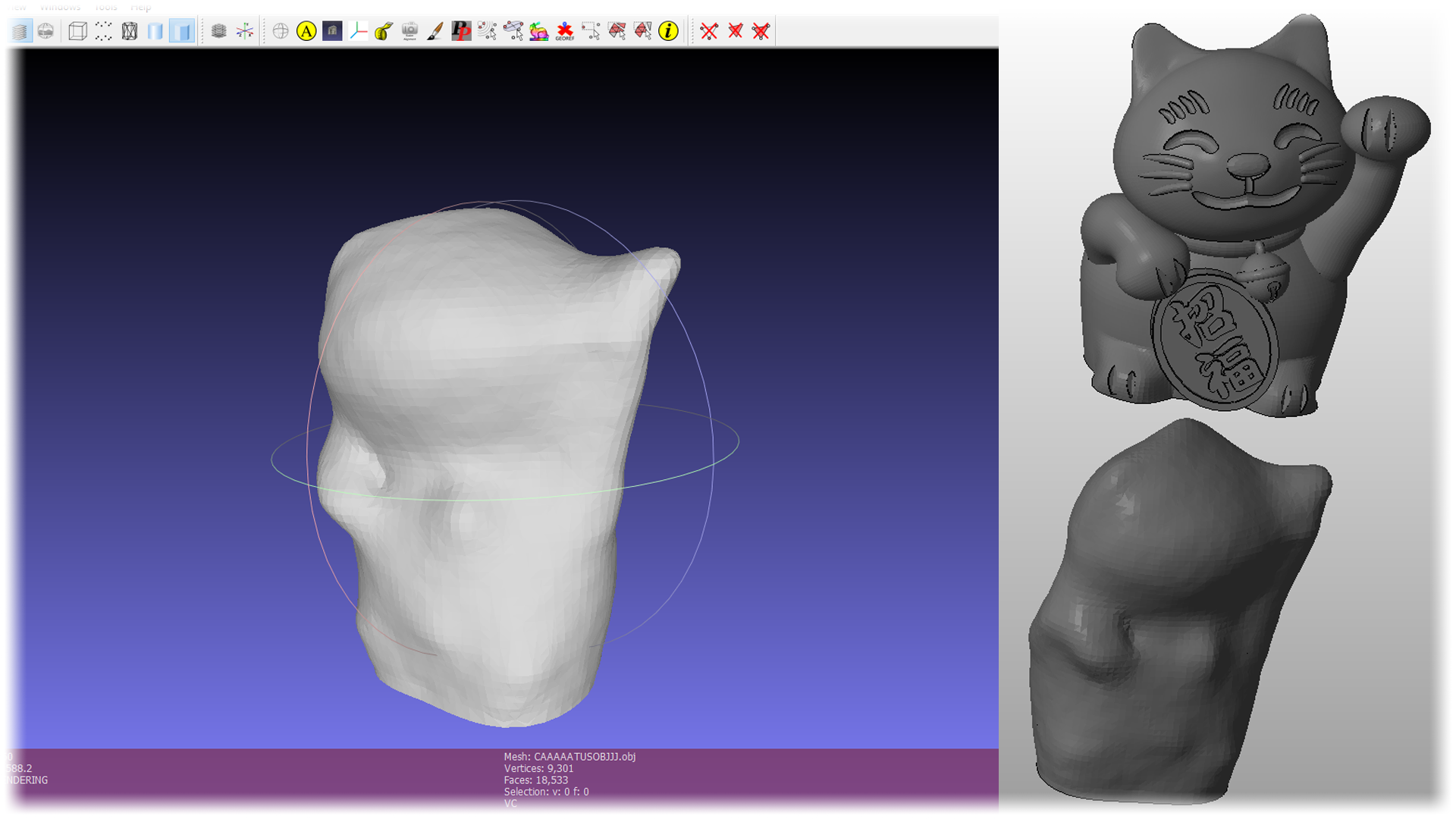Image resolution: width=1456 pixels, height=819 pixels.
Task: Click the show axis icon
Action: 245,31
